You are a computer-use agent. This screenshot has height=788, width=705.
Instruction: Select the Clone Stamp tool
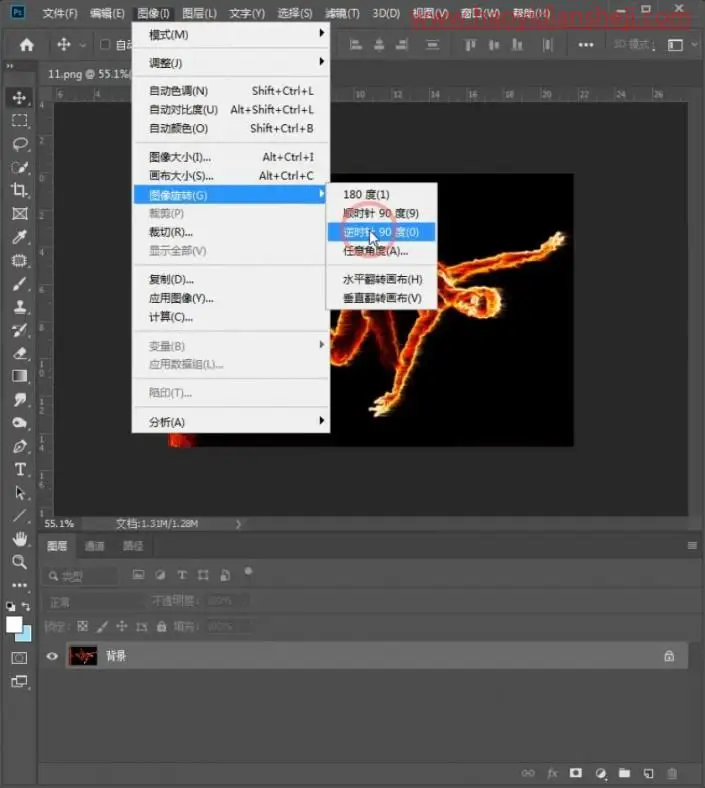click(x=20, y=307)
